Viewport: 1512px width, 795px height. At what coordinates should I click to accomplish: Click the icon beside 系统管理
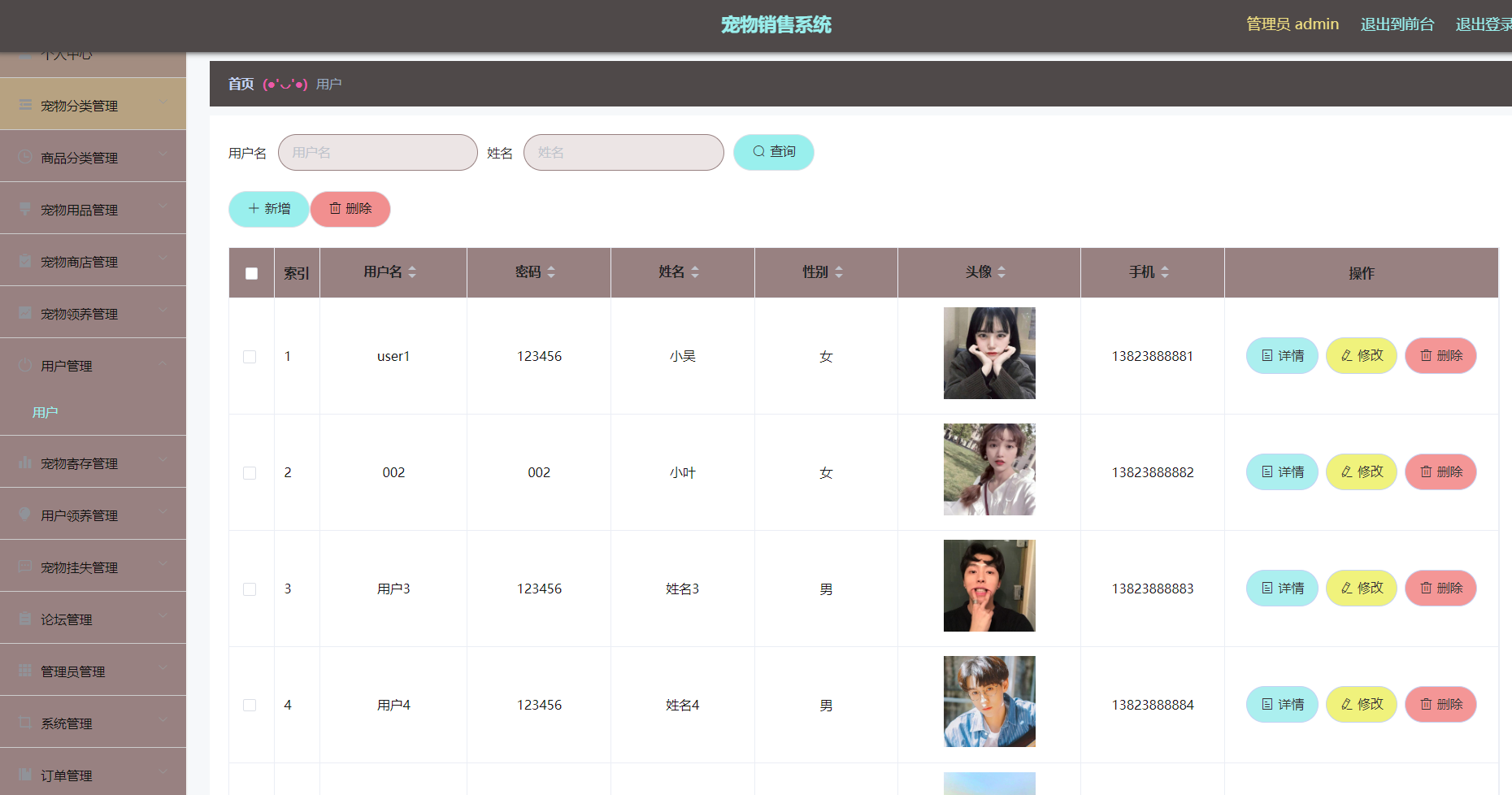click(25, 723)
